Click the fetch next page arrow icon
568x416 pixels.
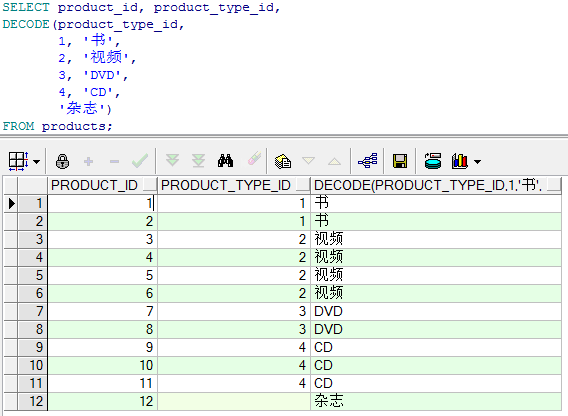(172, 161)
